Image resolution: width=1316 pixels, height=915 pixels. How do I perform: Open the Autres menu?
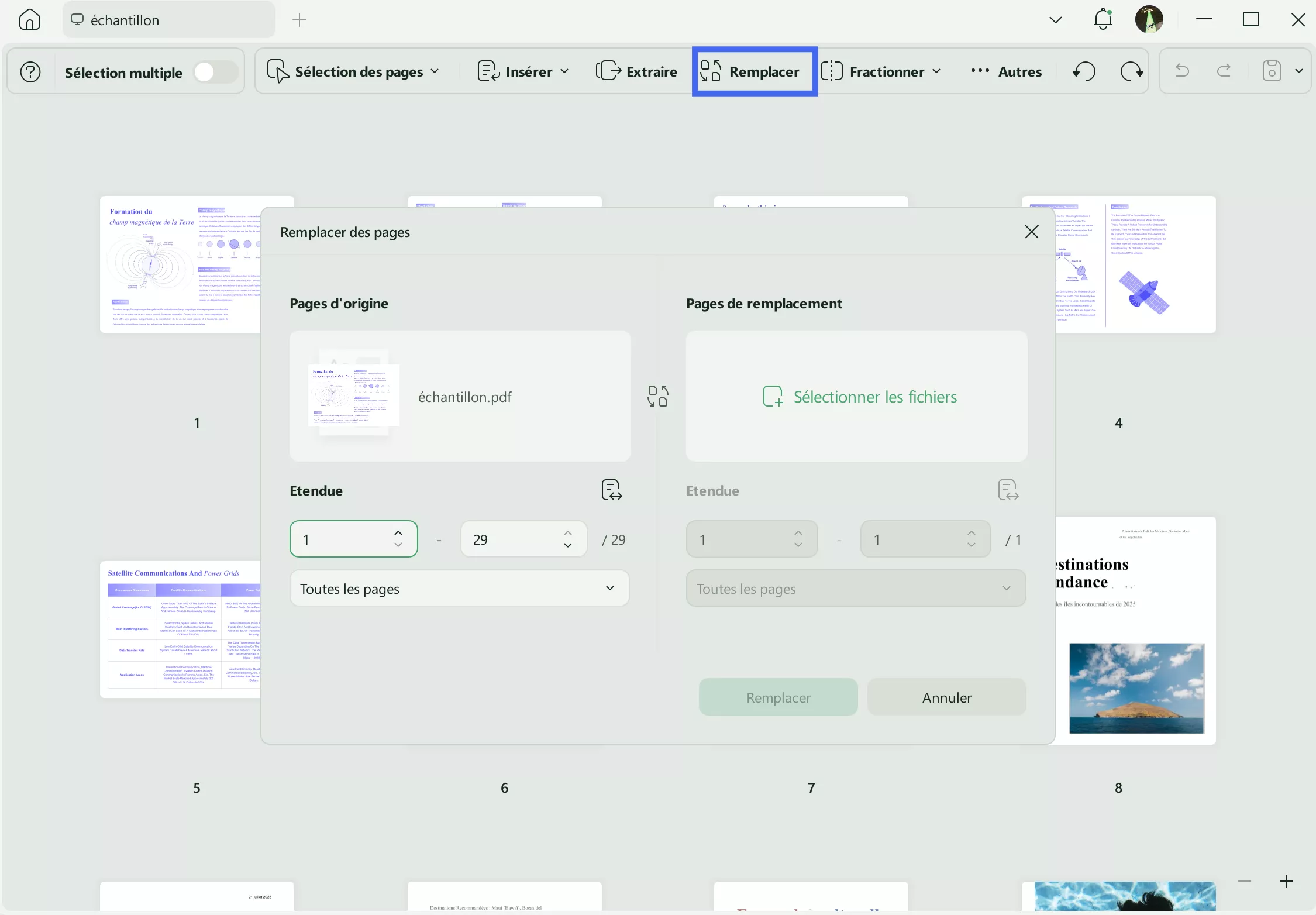(1006, 71)
